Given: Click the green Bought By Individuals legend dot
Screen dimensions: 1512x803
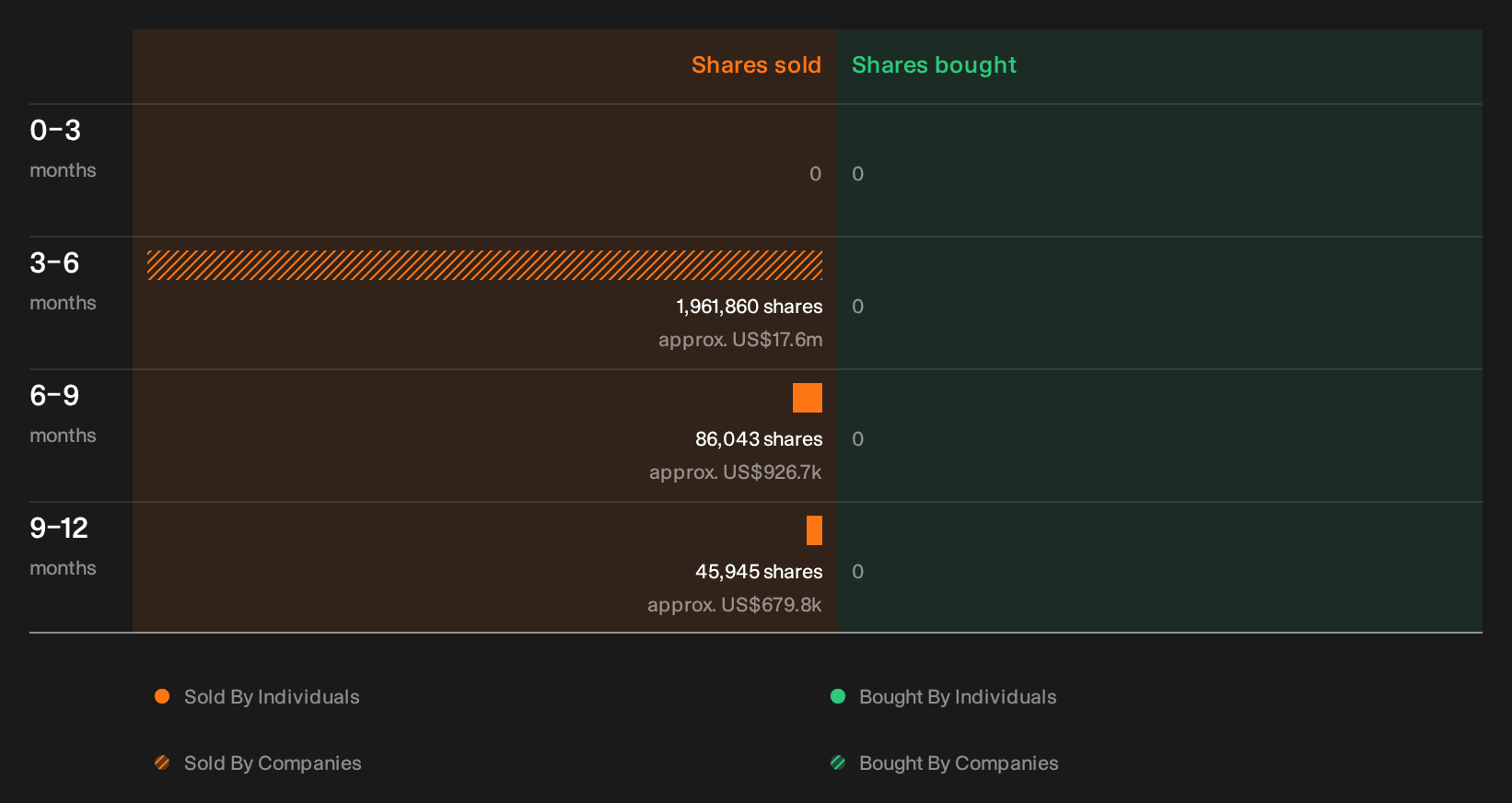Looking at the screenshot, I should pyautogui.click(x=838, y=696).
